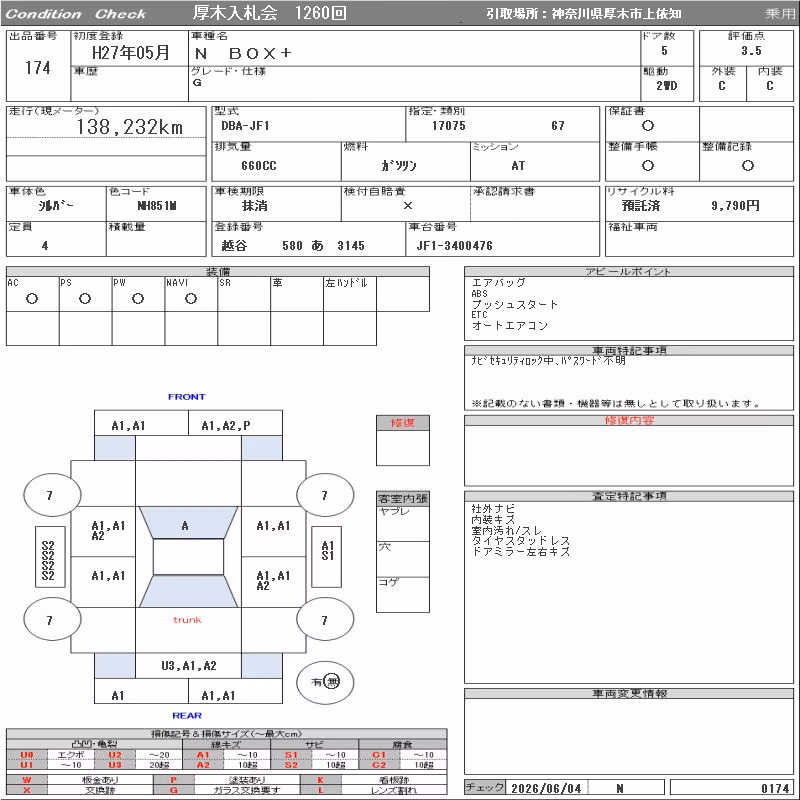Select the appeal point プッシュスタート
Image resolution: width=800 pixels, height=800 pixels.
coord(515,305)
